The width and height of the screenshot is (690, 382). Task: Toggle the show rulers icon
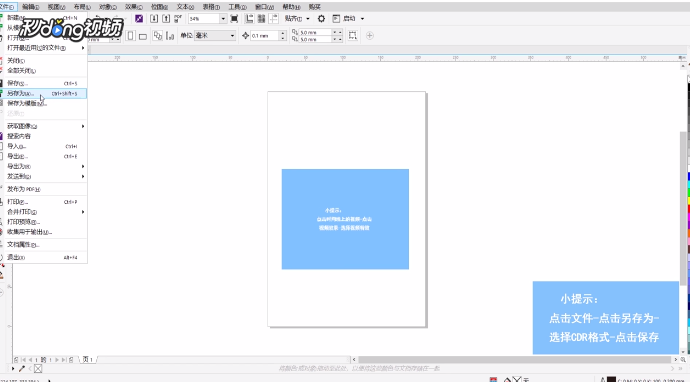point(249,18)
